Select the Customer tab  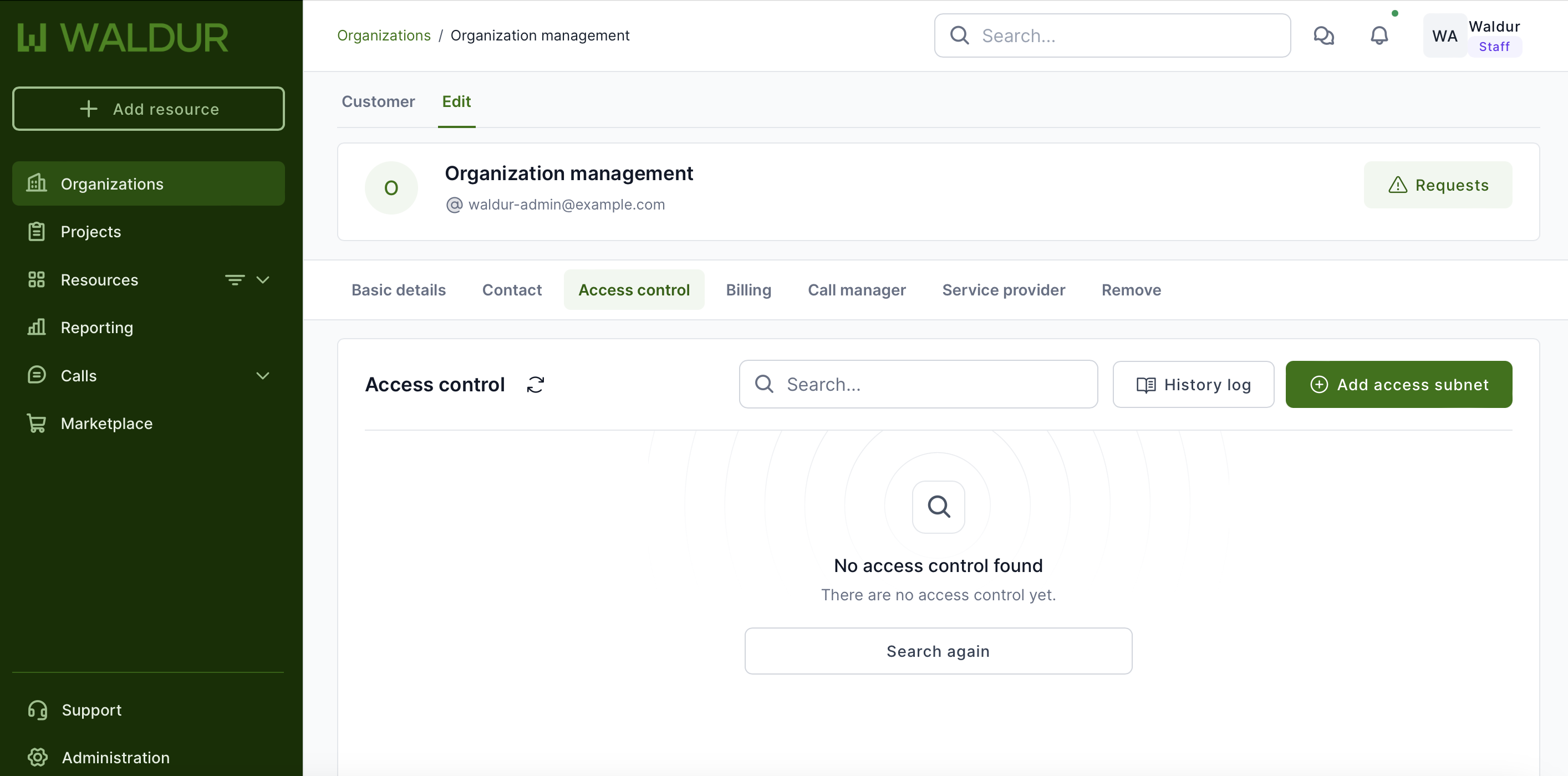tap(378, 101)
